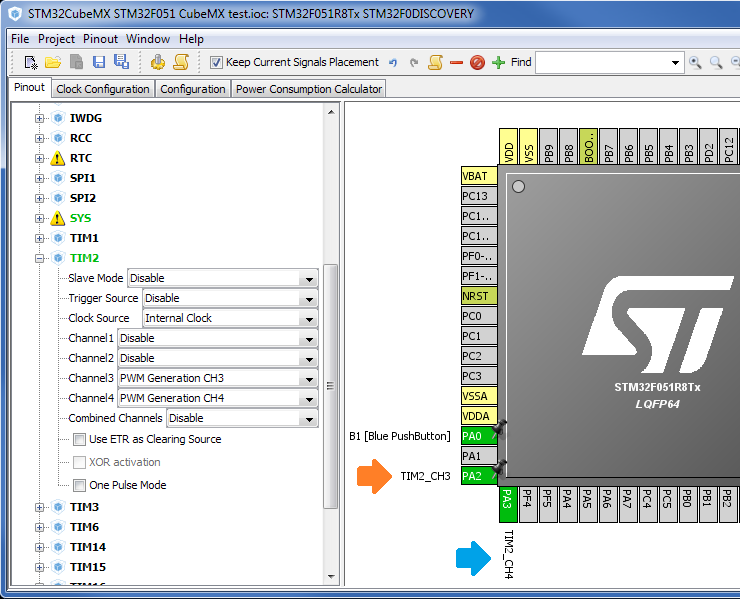Click the Save project floppy icon

click(99, 62)
